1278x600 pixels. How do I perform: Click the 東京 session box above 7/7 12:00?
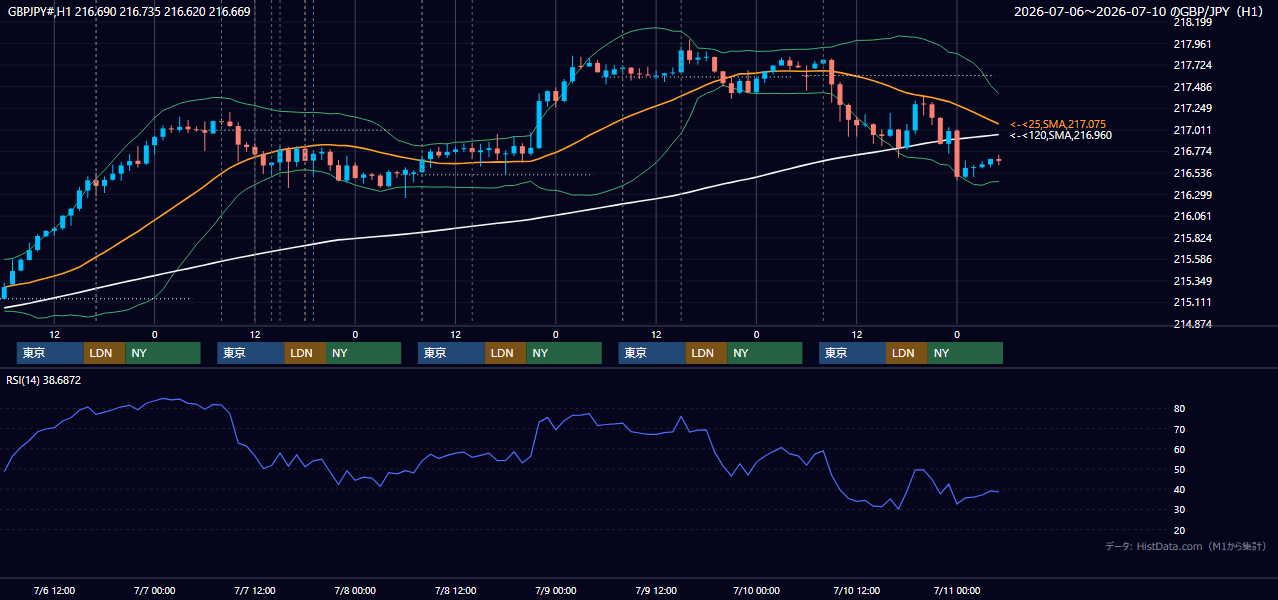point(251,353)
